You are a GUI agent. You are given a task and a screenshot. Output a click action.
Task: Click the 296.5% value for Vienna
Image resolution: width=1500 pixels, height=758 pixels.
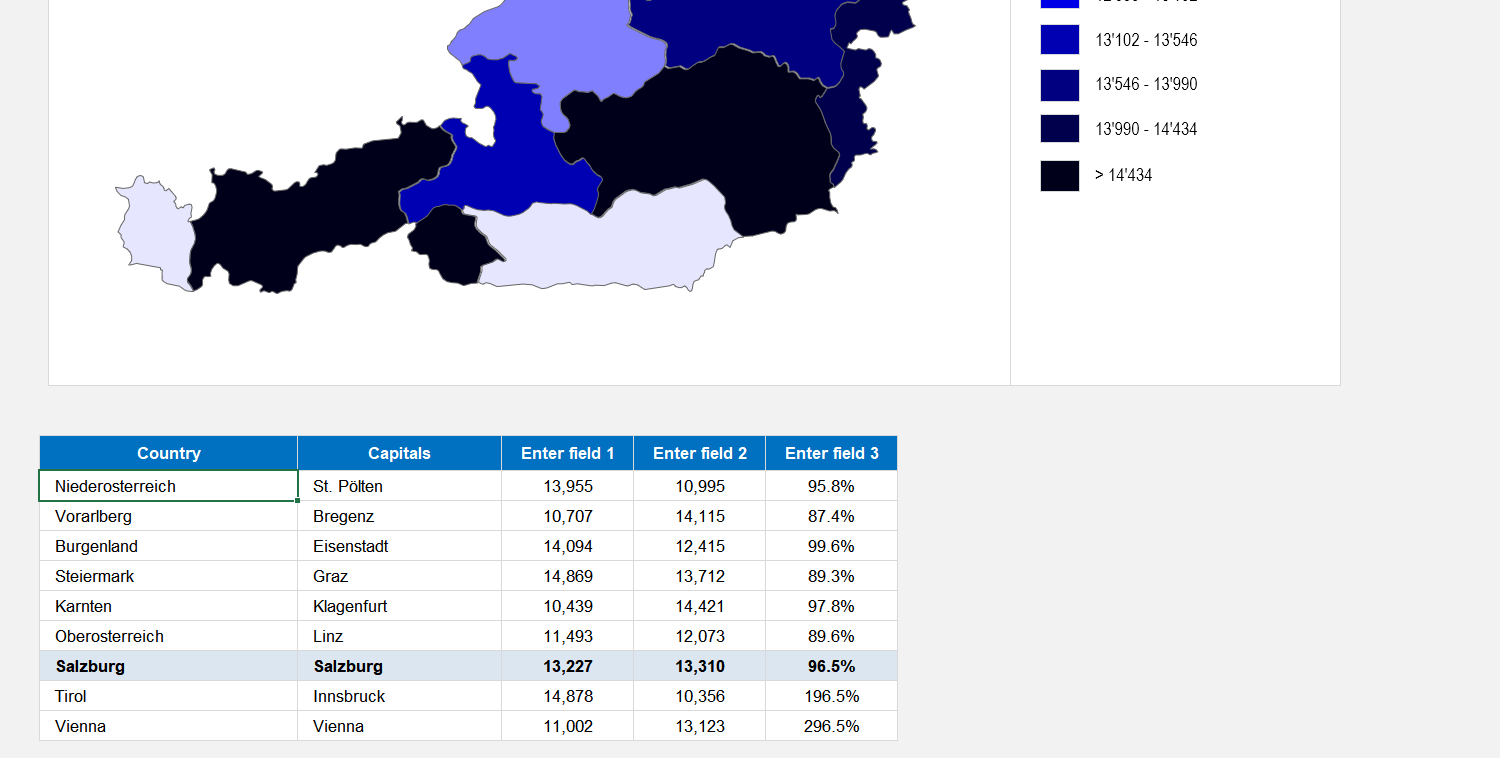tap(831, 726)
